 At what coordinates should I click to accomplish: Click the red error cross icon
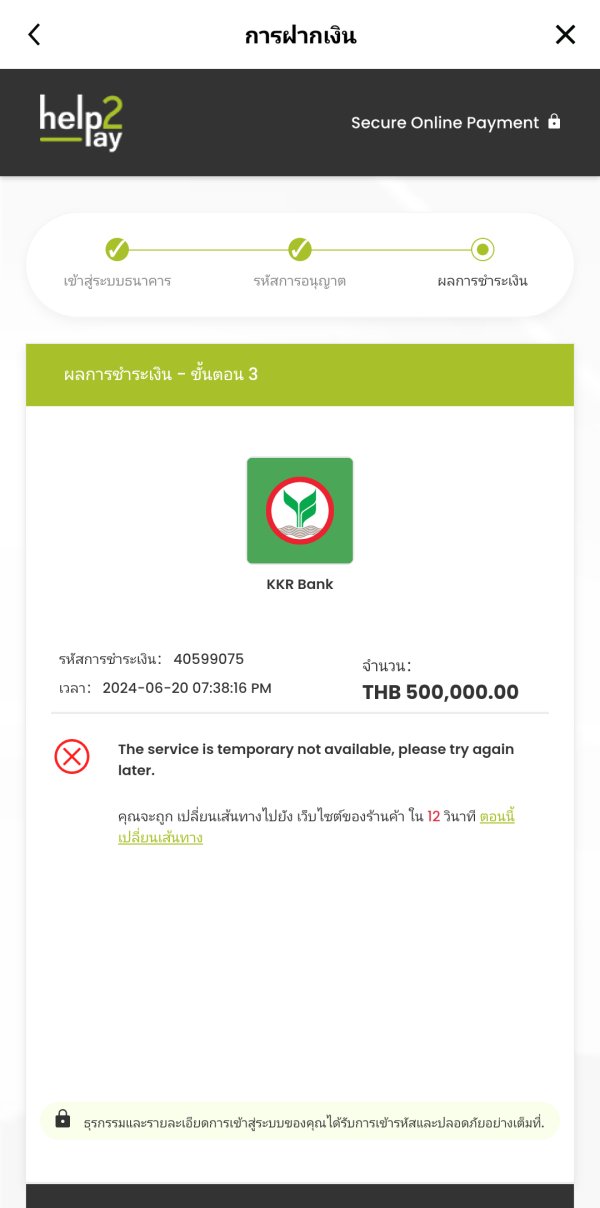point(72,757)
